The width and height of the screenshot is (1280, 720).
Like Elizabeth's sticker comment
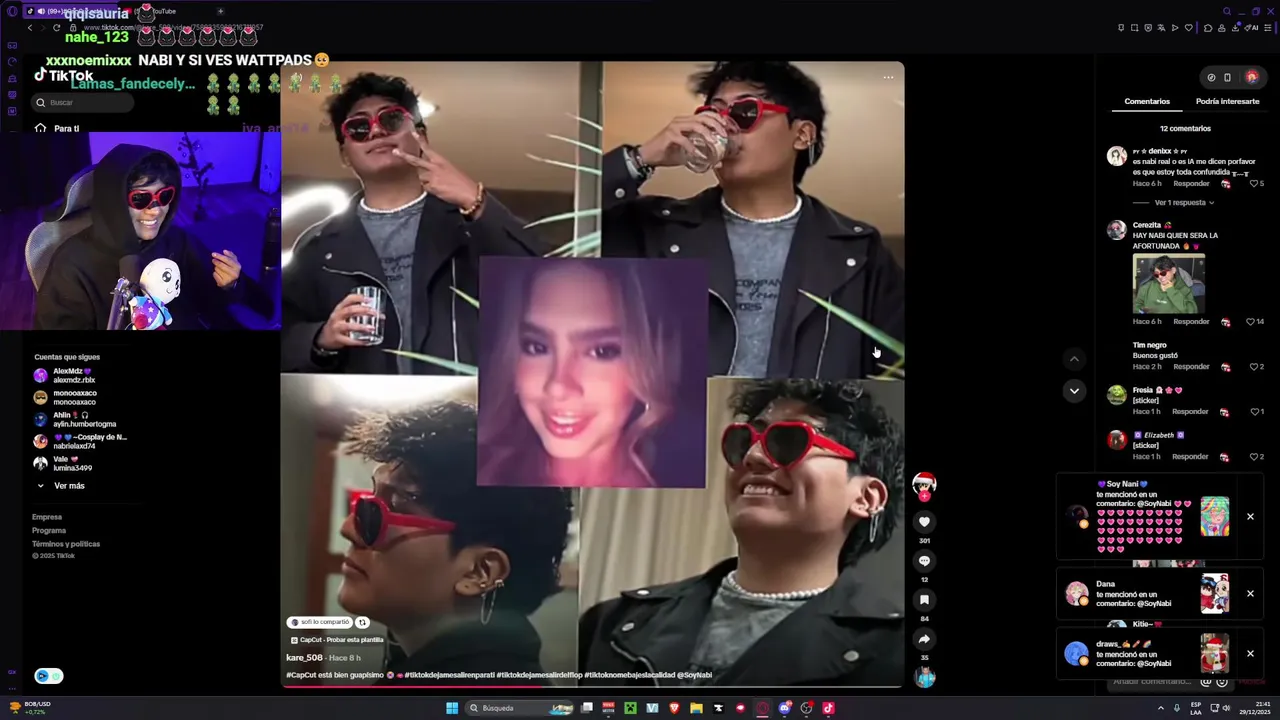click(x=1254, y=457)
